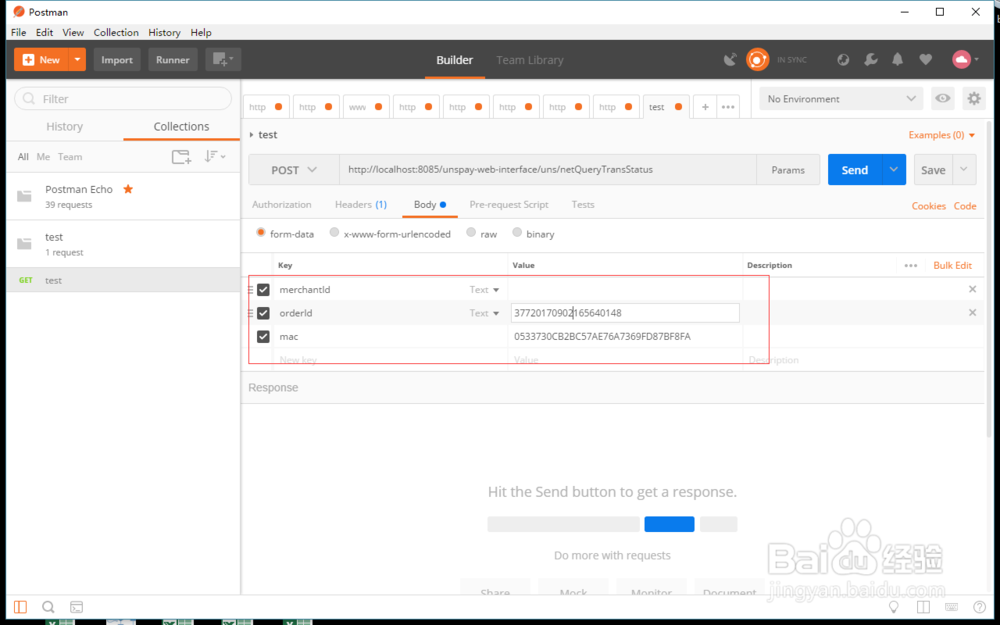Open the Collection menu
1000x625 pixels.
(116, 33)
